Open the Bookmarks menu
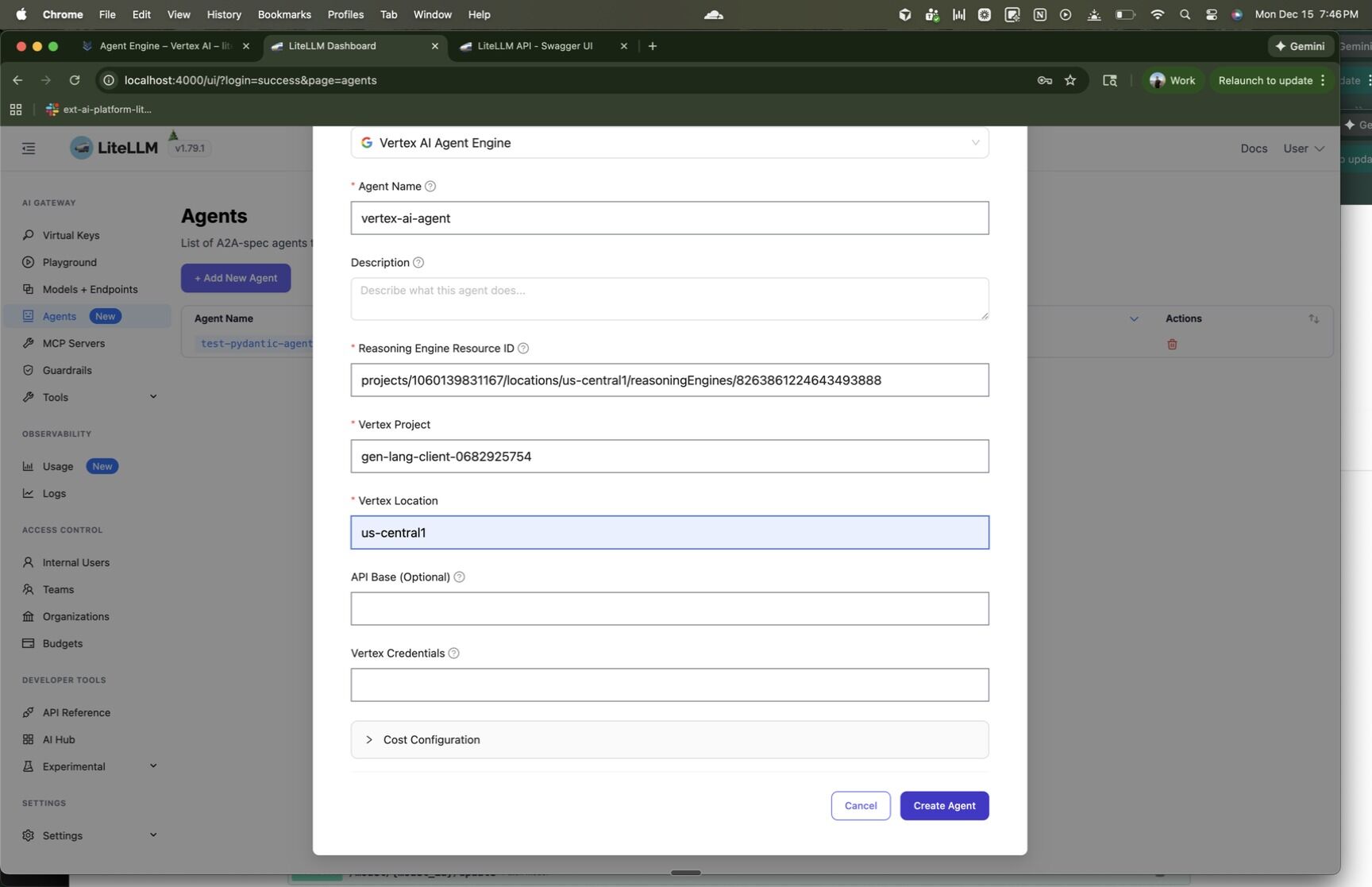The height and width of the screenshot is (887, 1372). click(x=284, y=14)
